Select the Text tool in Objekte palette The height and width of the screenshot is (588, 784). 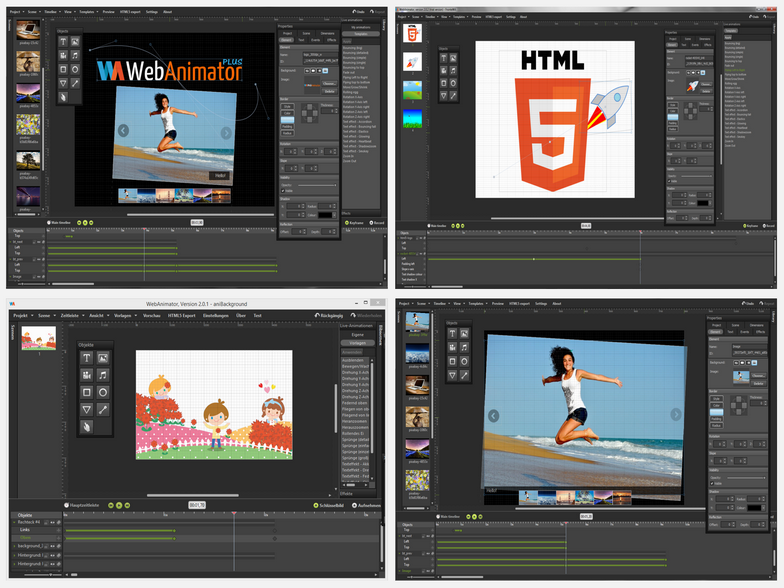pyautogui.click(x=86, y=358)
